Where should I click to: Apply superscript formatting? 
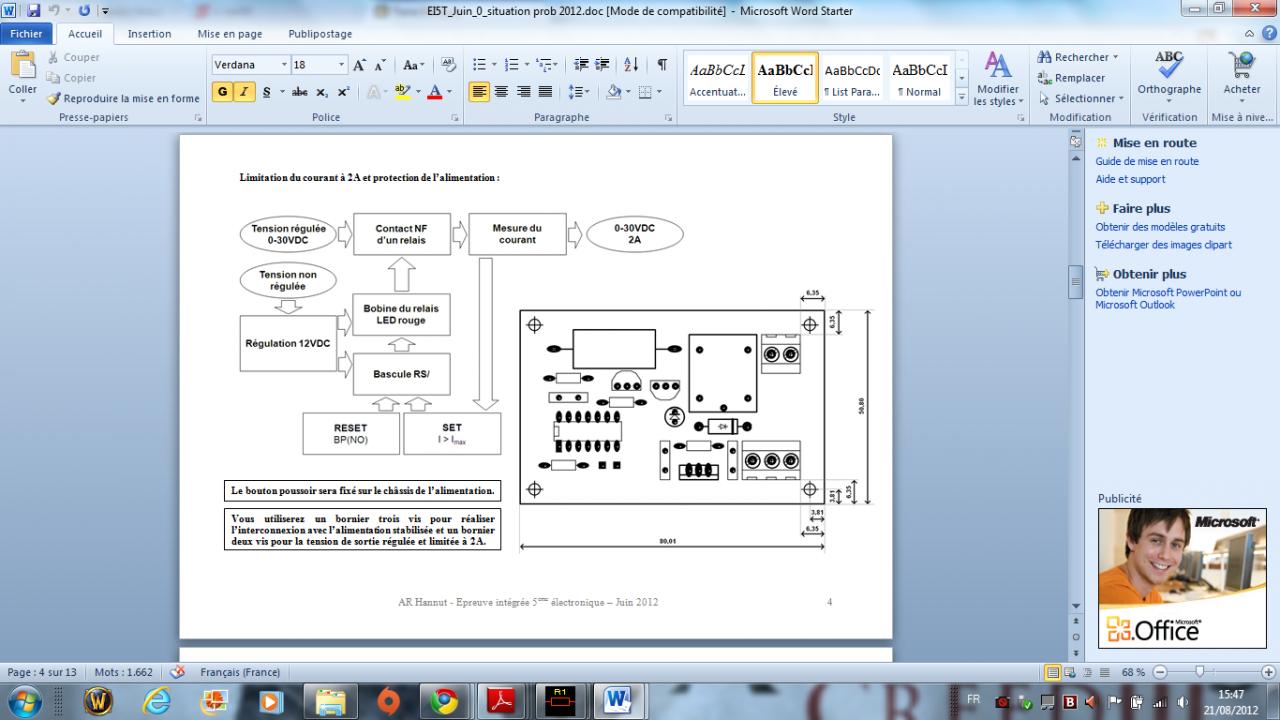[342, 92]
